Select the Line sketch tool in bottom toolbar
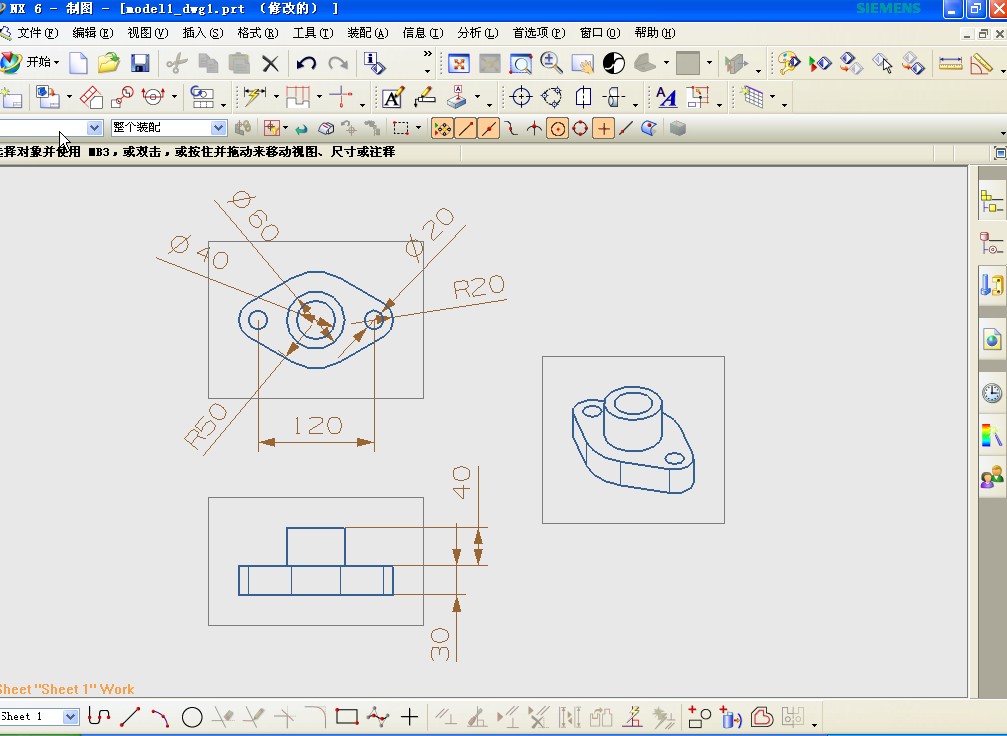 coord(130,717)
